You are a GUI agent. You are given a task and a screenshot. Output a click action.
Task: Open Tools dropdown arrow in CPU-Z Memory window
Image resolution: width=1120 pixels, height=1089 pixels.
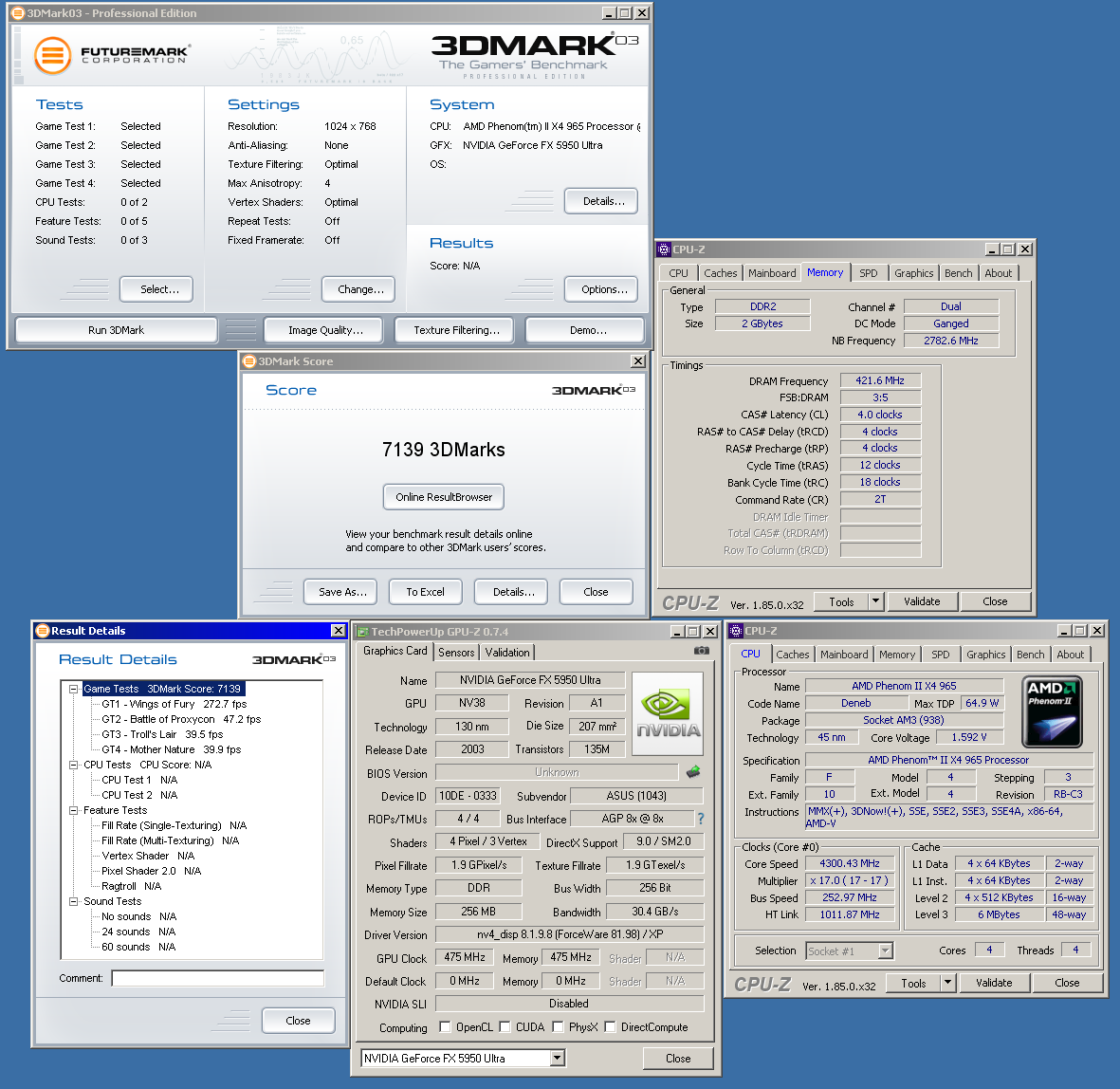click(875, 601)
